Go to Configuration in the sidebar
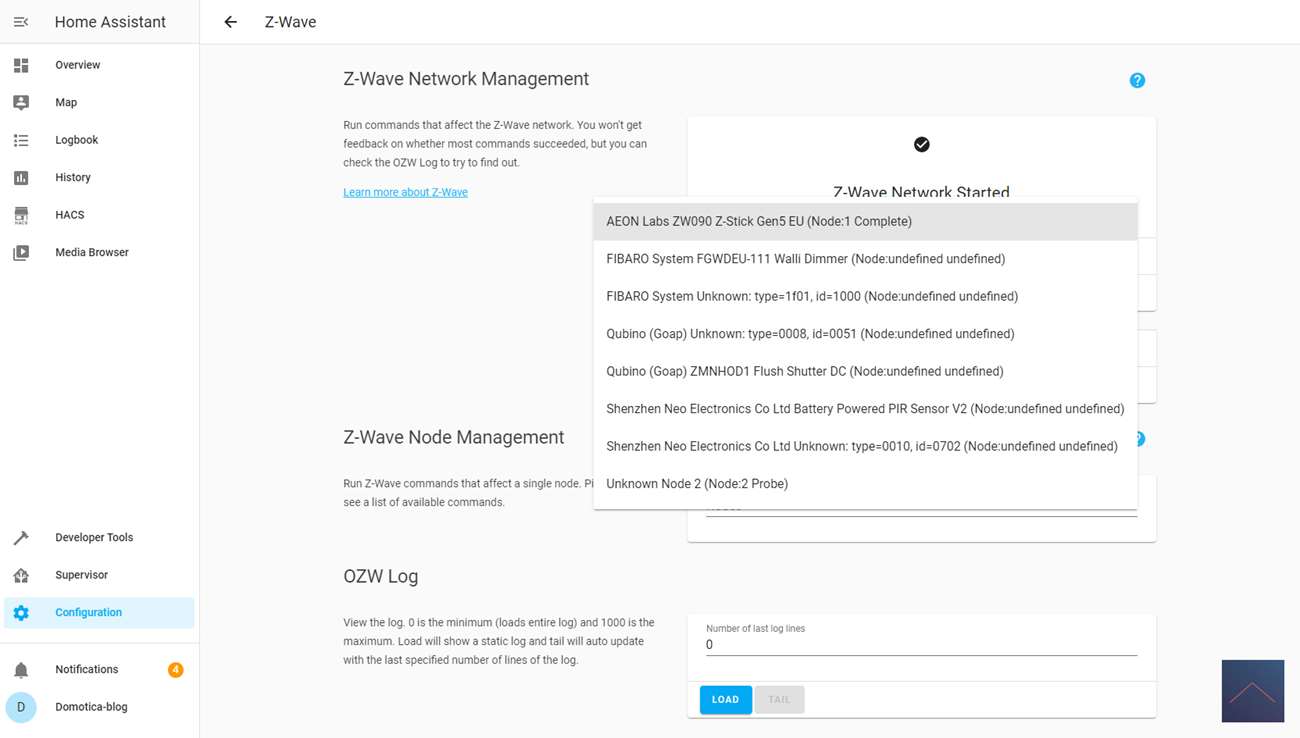Viewport: 1300px width, 738px height. point(88,612)
